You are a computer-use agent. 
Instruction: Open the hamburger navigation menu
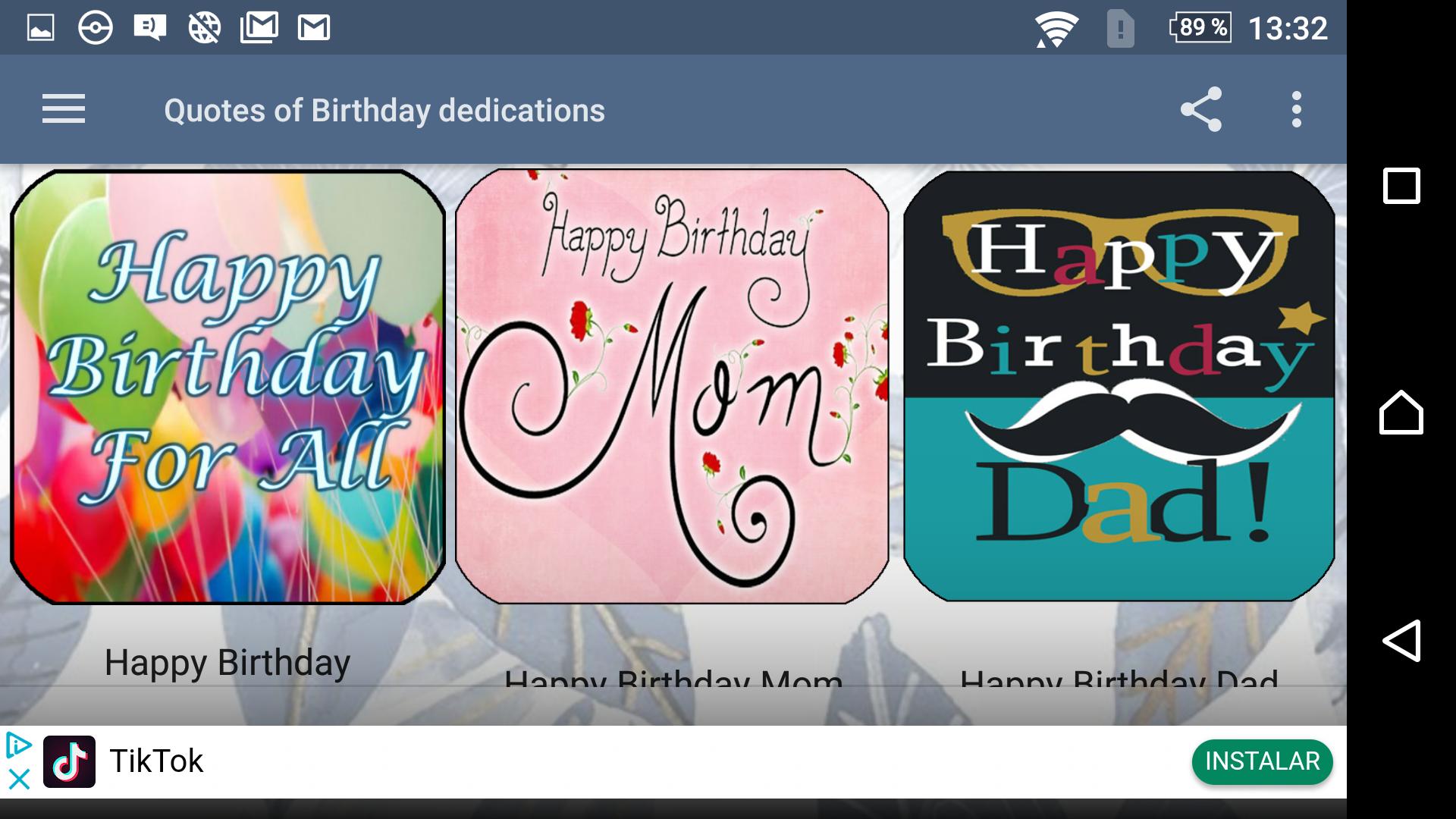pos(64,109)
